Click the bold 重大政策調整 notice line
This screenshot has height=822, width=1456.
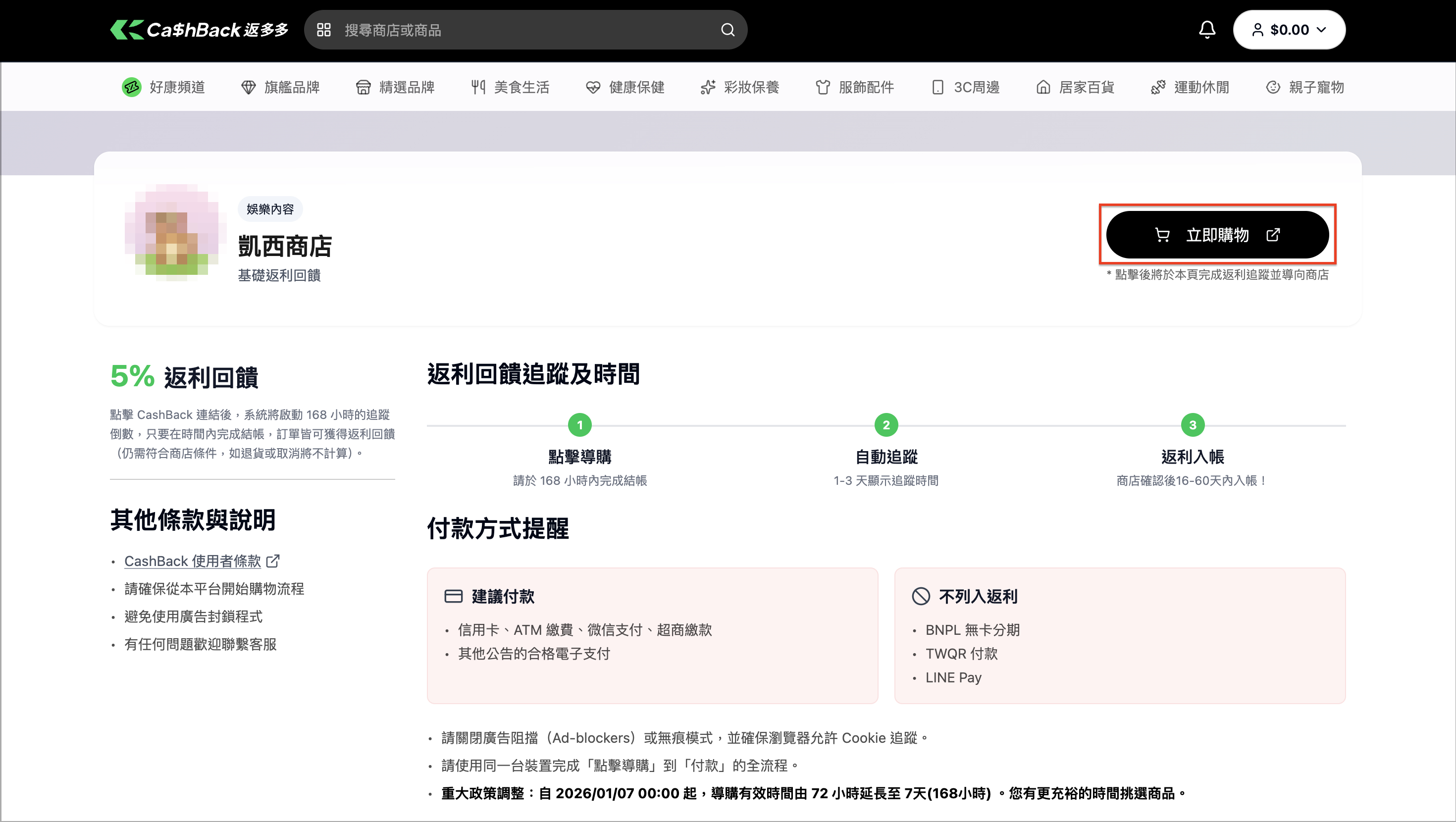pyautogui.click(x=814, y=793)
